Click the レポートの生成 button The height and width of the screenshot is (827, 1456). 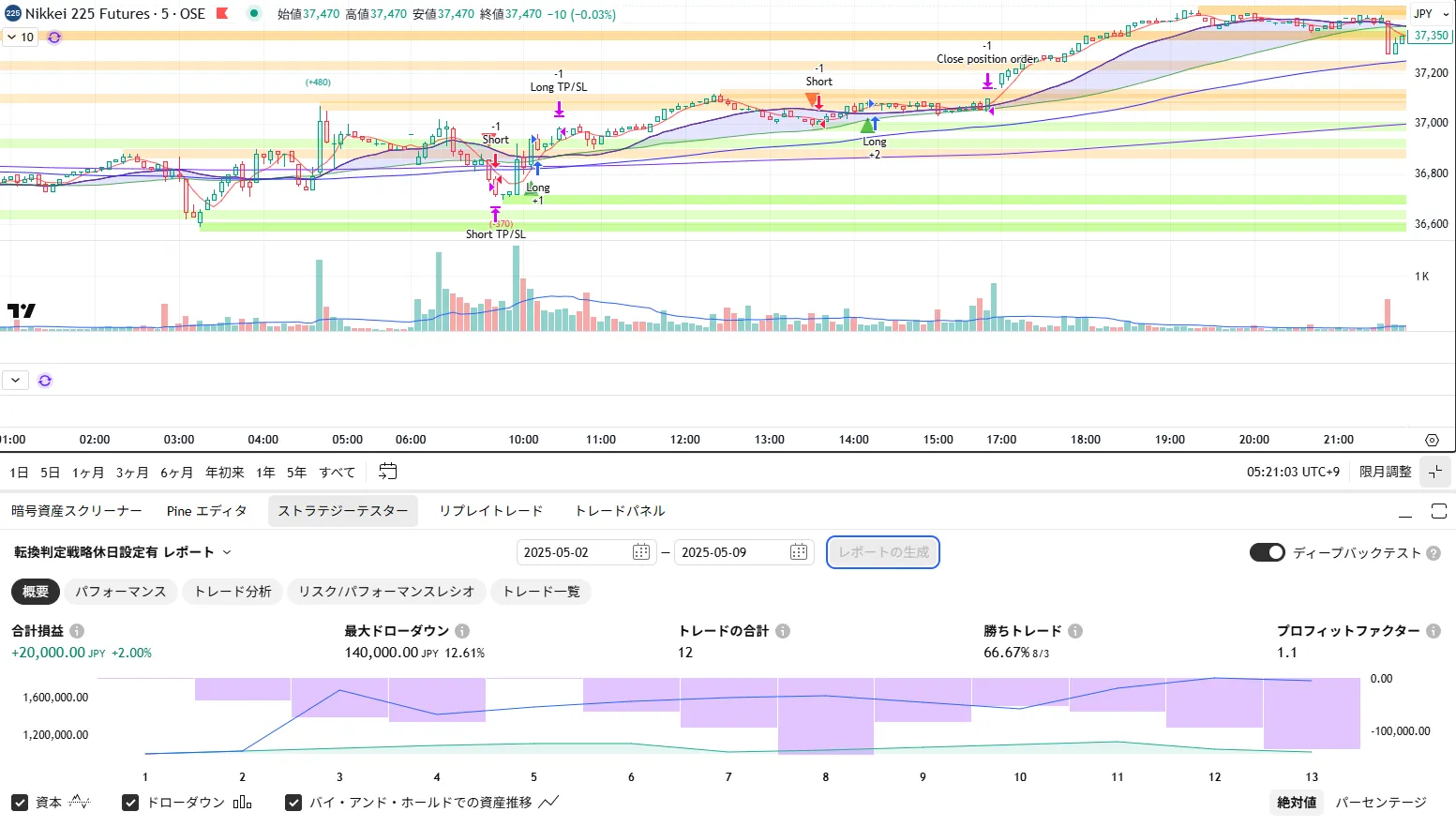tap(883, 552)
